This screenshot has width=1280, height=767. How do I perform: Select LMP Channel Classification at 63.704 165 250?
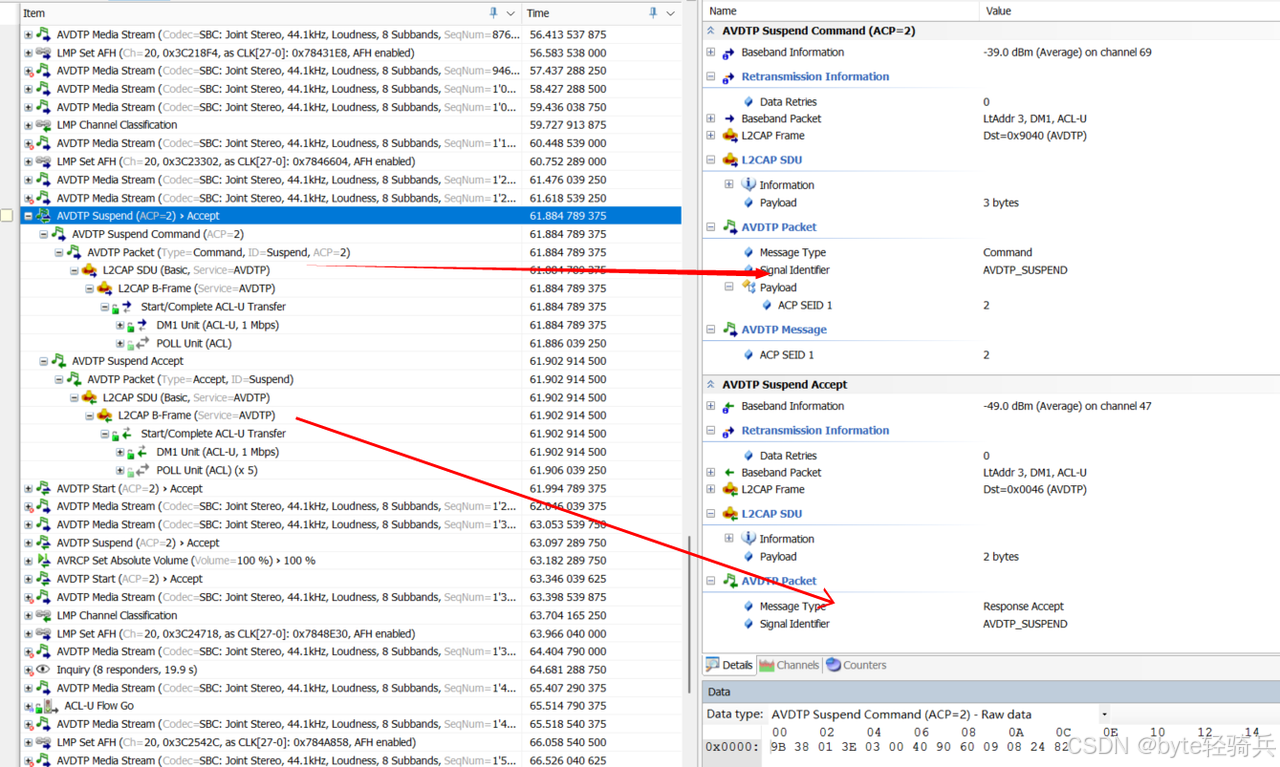point(350,616)
